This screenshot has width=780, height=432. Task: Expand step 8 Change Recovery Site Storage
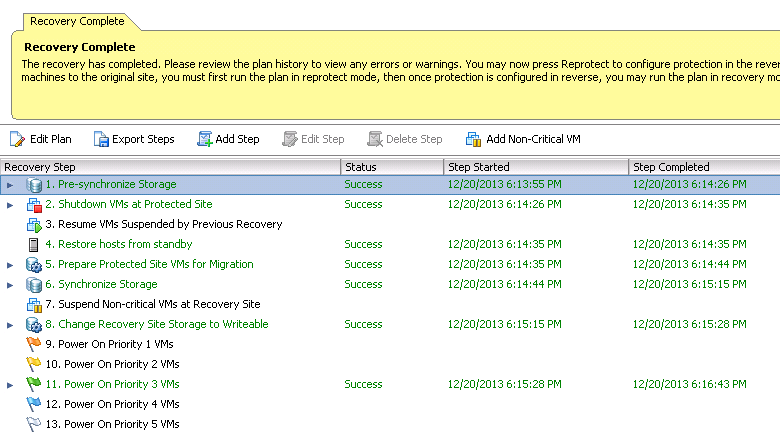[10, 325]
